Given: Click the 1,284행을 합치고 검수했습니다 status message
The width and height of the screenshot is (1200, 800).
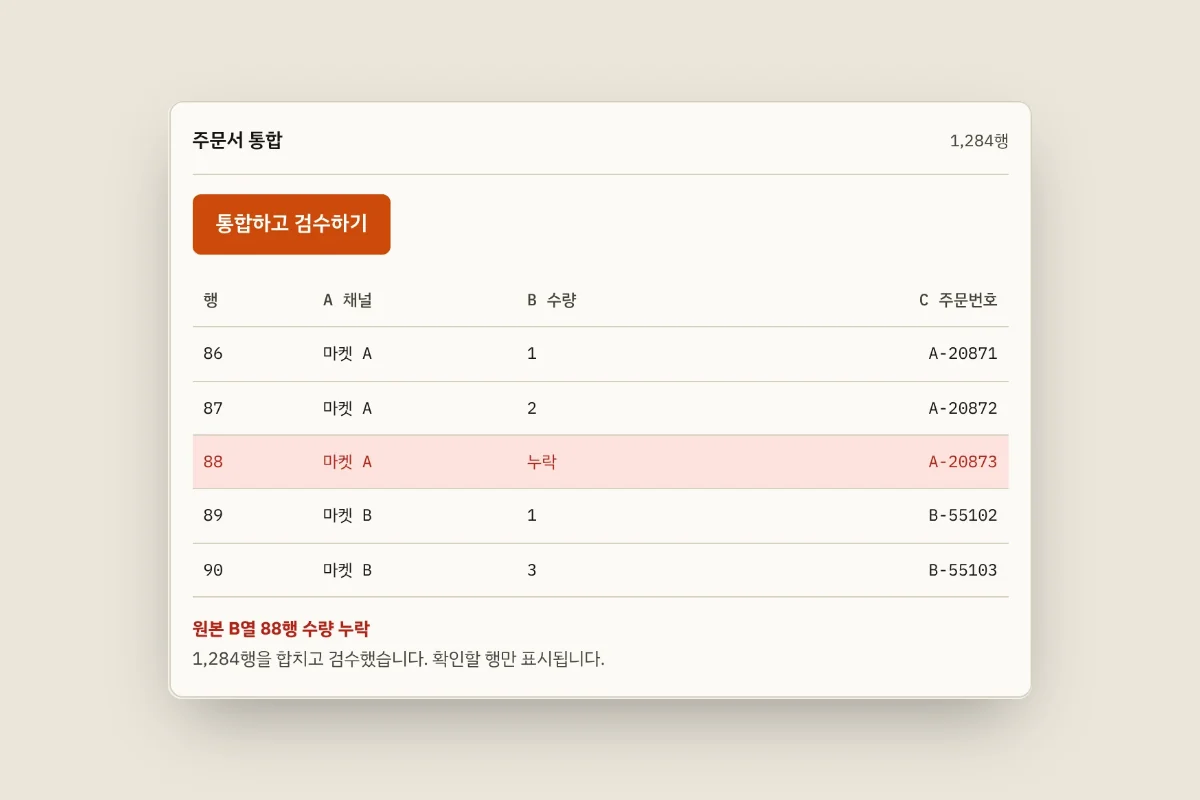Looking at the screenshot, I should [399, 659].
